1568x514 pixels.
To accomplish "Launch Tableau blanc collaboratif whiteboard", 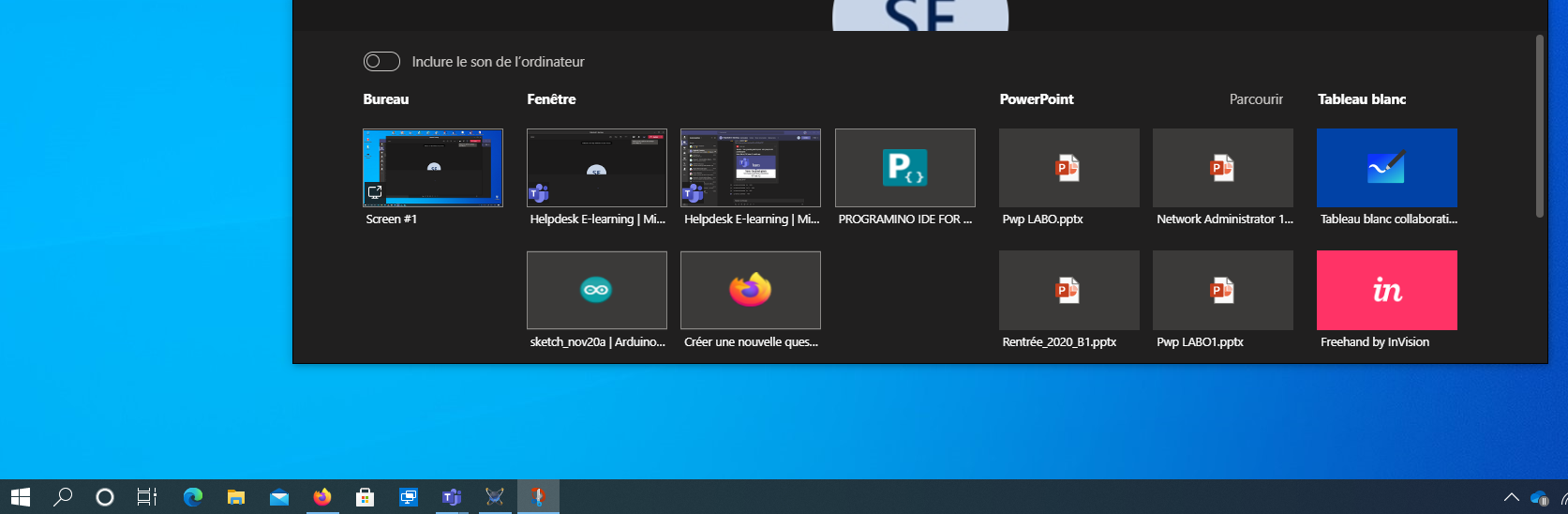I will point(1387,168).
